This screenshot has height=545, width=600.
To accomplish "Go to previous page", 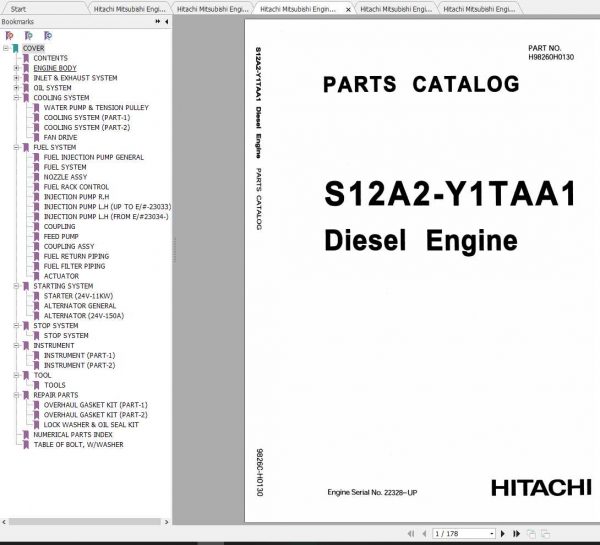I will pyautogui.click(x=424, y=534).
